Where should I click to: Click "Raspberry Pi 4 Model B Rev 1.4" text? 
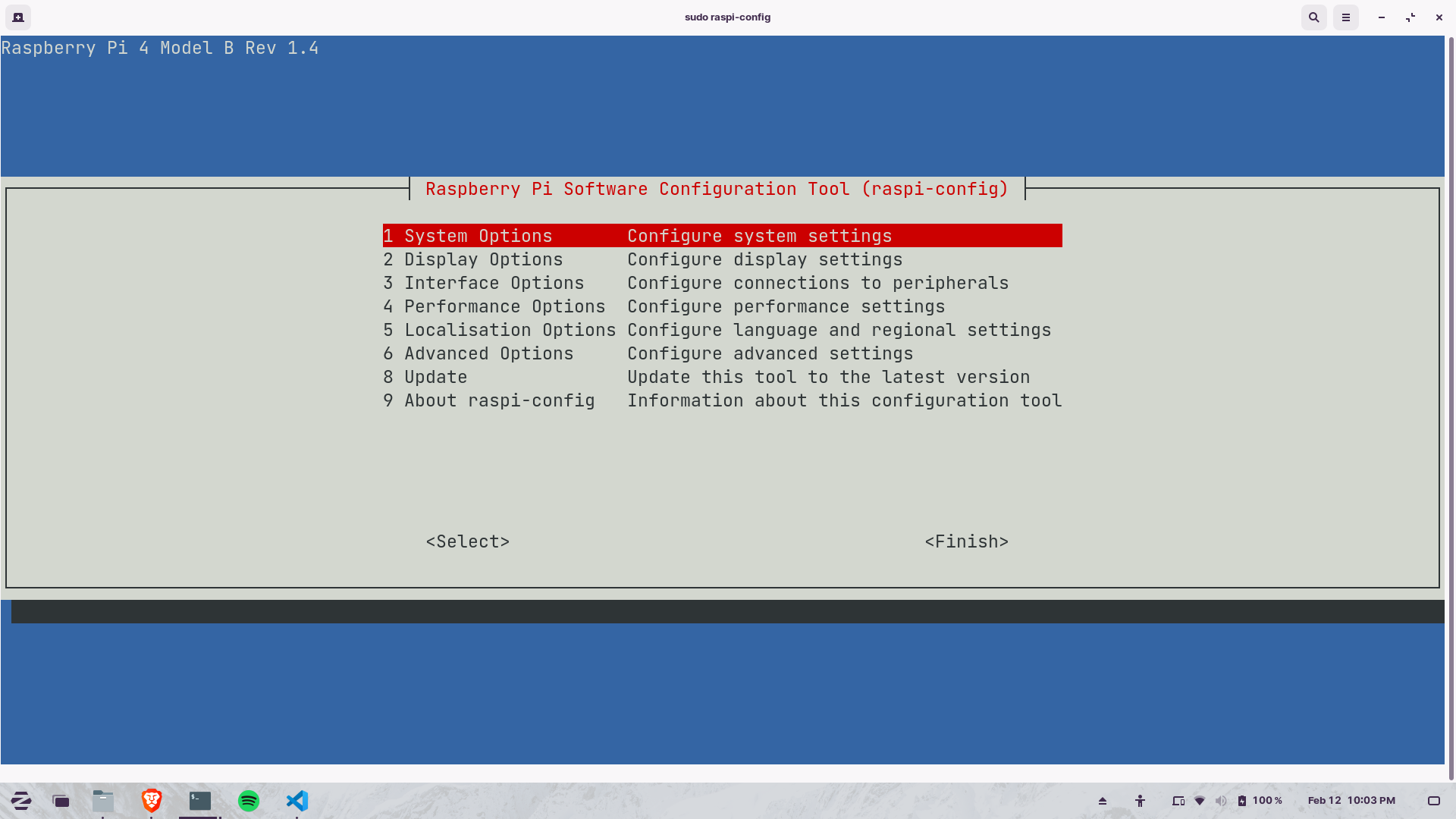(x=160, y=48)
